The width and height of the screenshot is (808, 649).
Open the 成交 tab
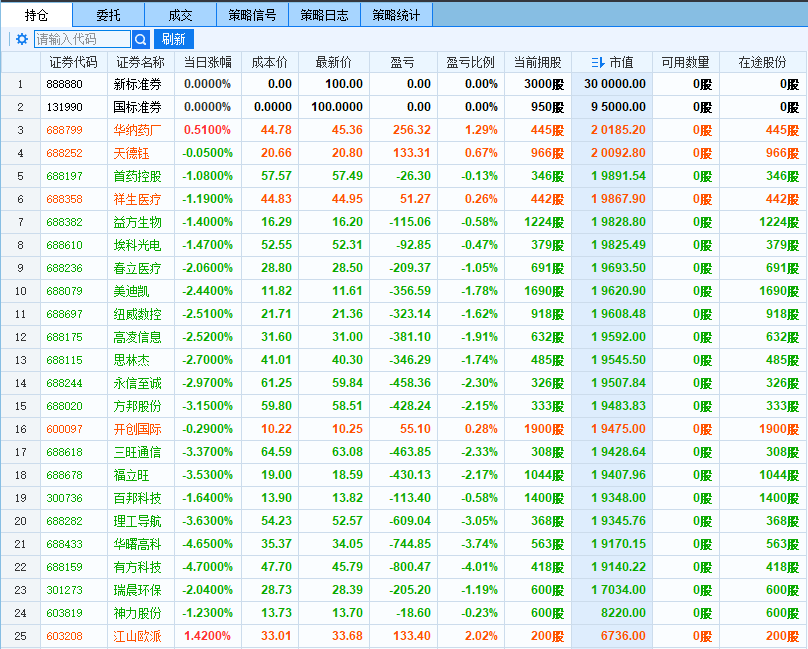point(180,15)
